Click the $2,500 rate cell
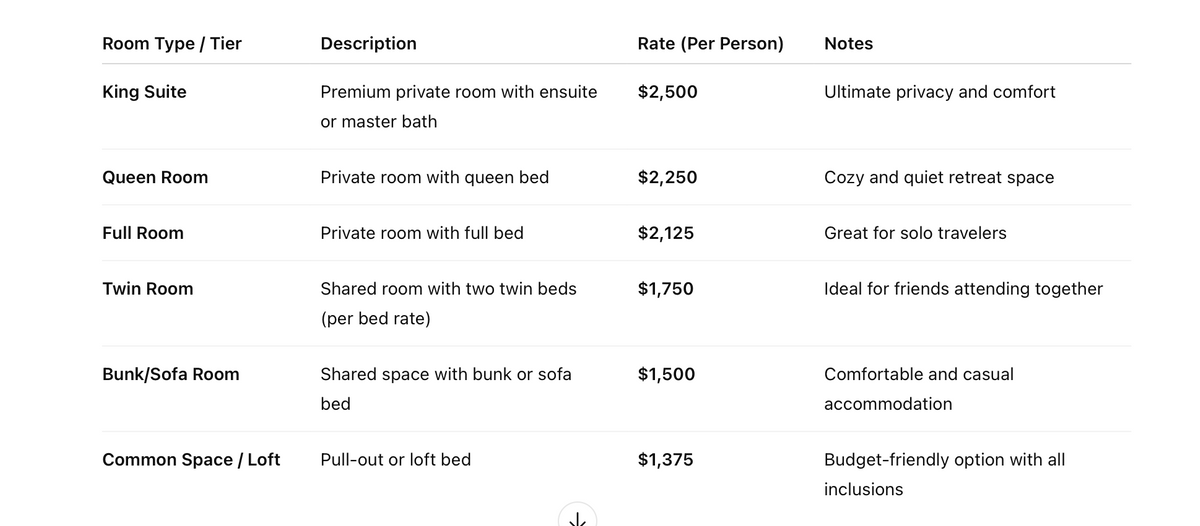The image size is (1200, 526). (x=667, y=92)
